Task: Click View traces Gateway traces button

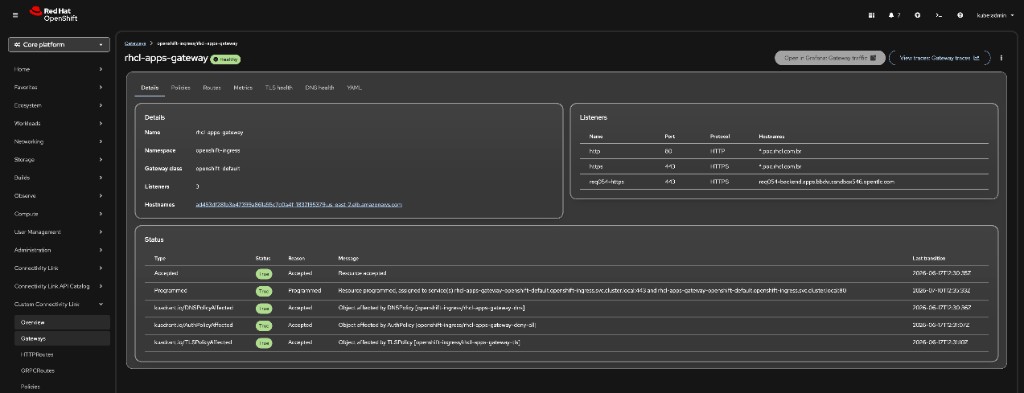Action: pos(940,58)
